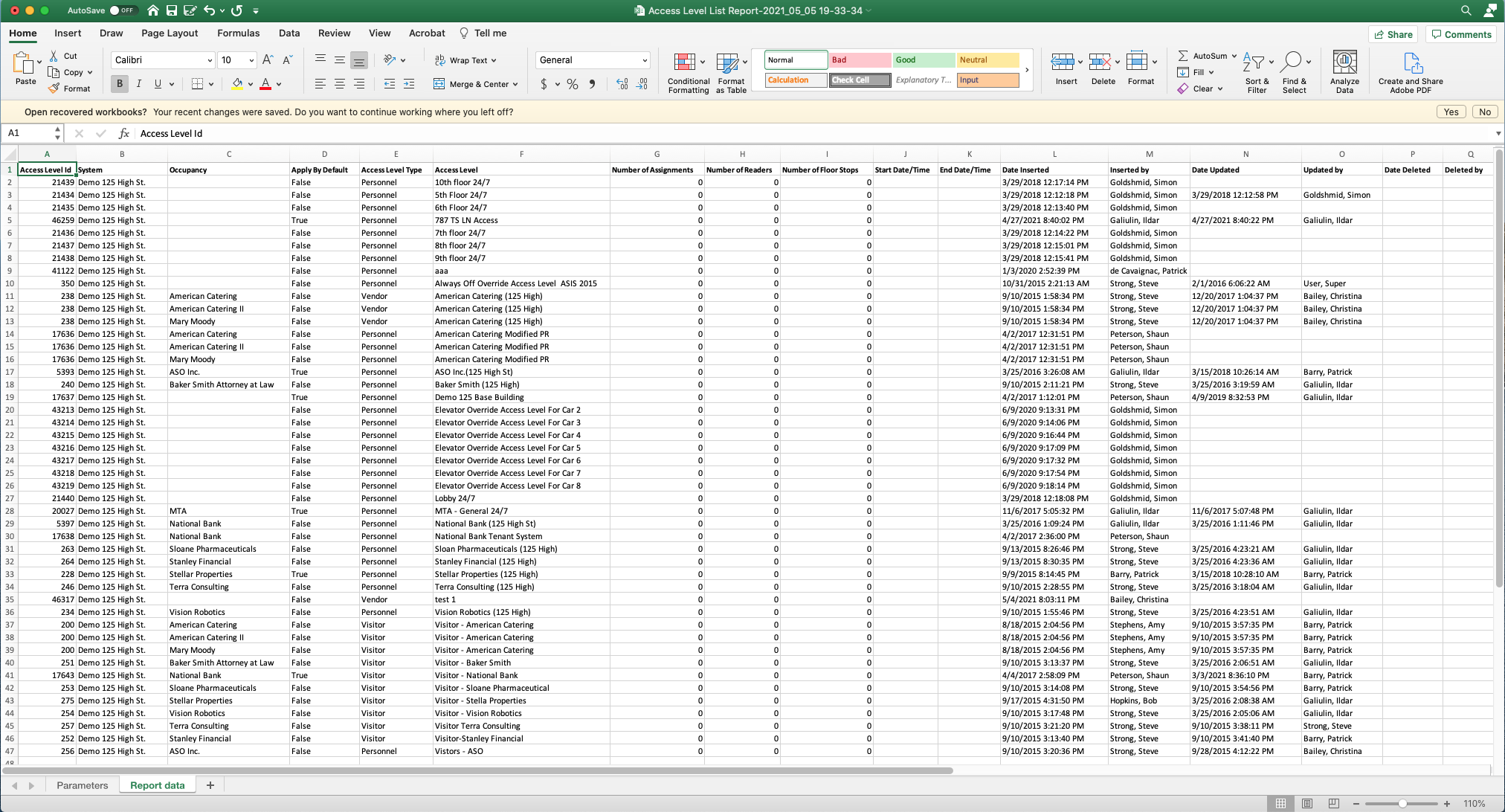
Task: Toggle underline formatting
Action: 156,84
